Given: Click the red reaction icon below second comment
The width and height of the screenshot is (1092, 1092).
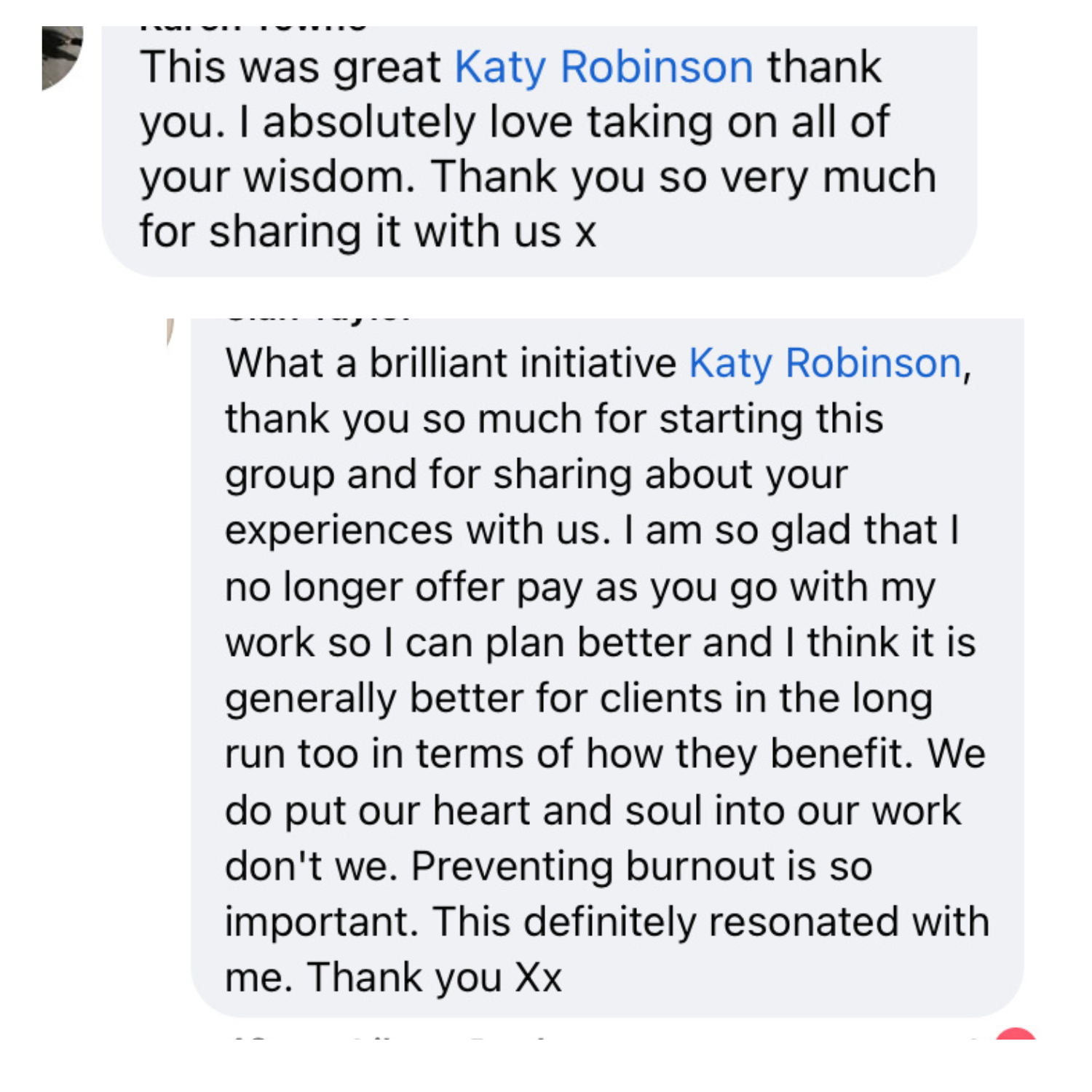Looking at the screenshot, I should [1016, 1034].
